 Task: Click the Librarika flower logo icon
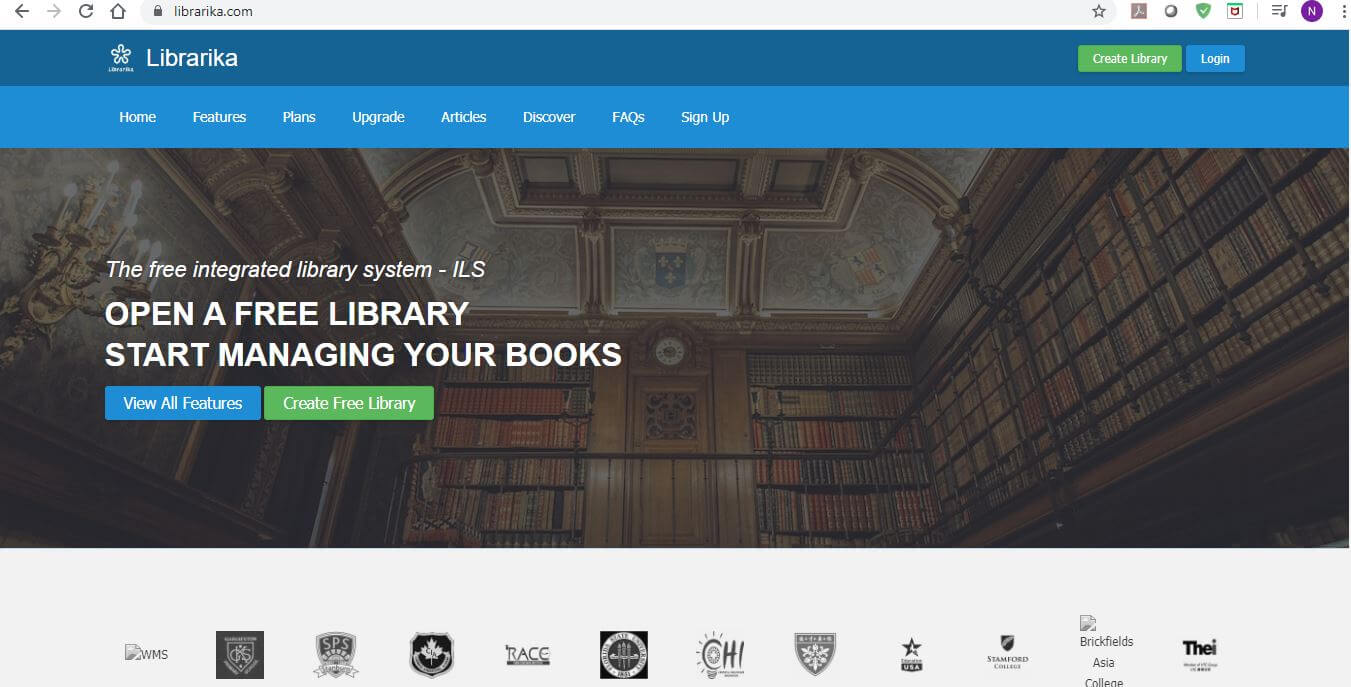point(121,58)
